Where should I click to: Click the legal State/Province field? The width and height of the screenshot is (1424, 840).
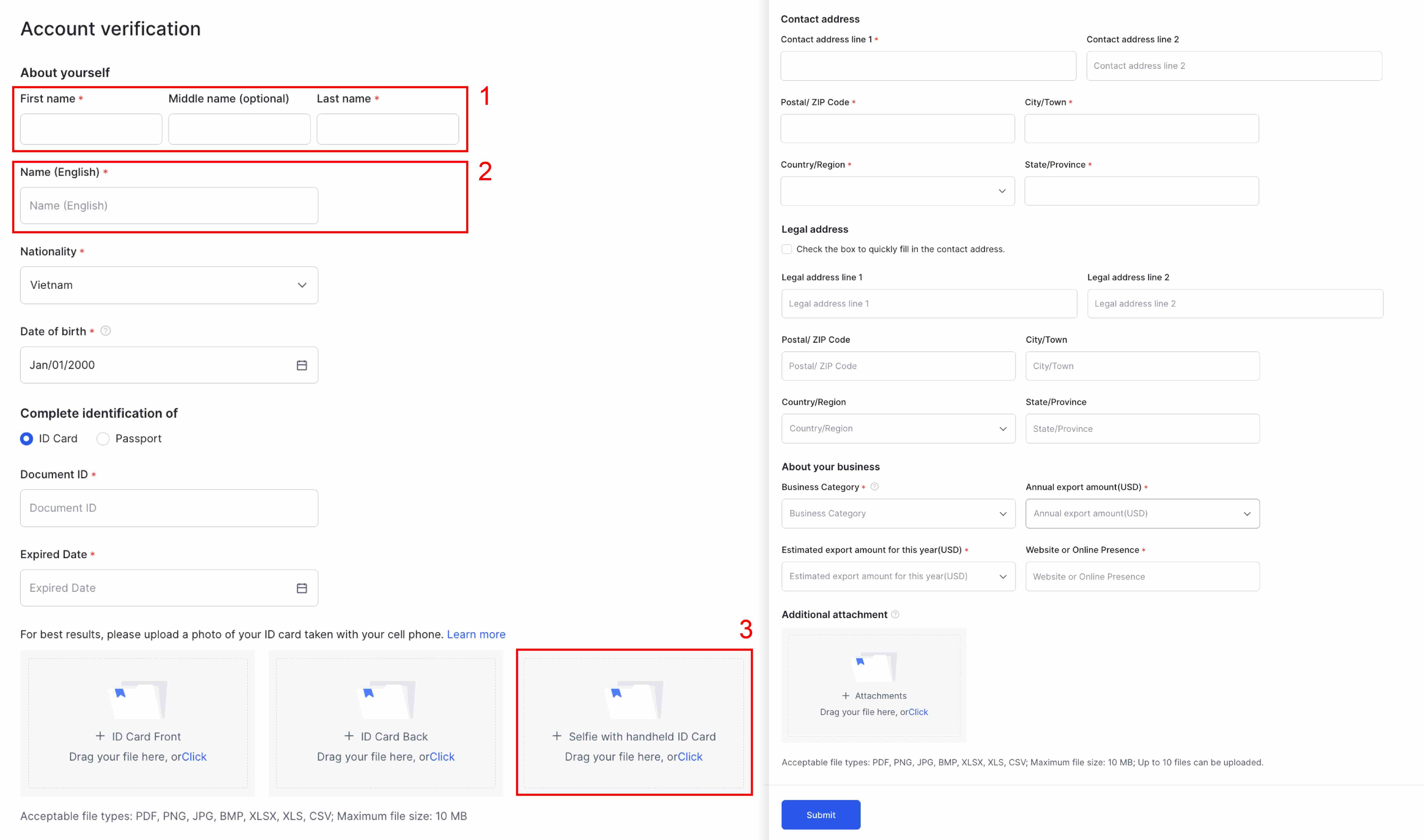1143,429
